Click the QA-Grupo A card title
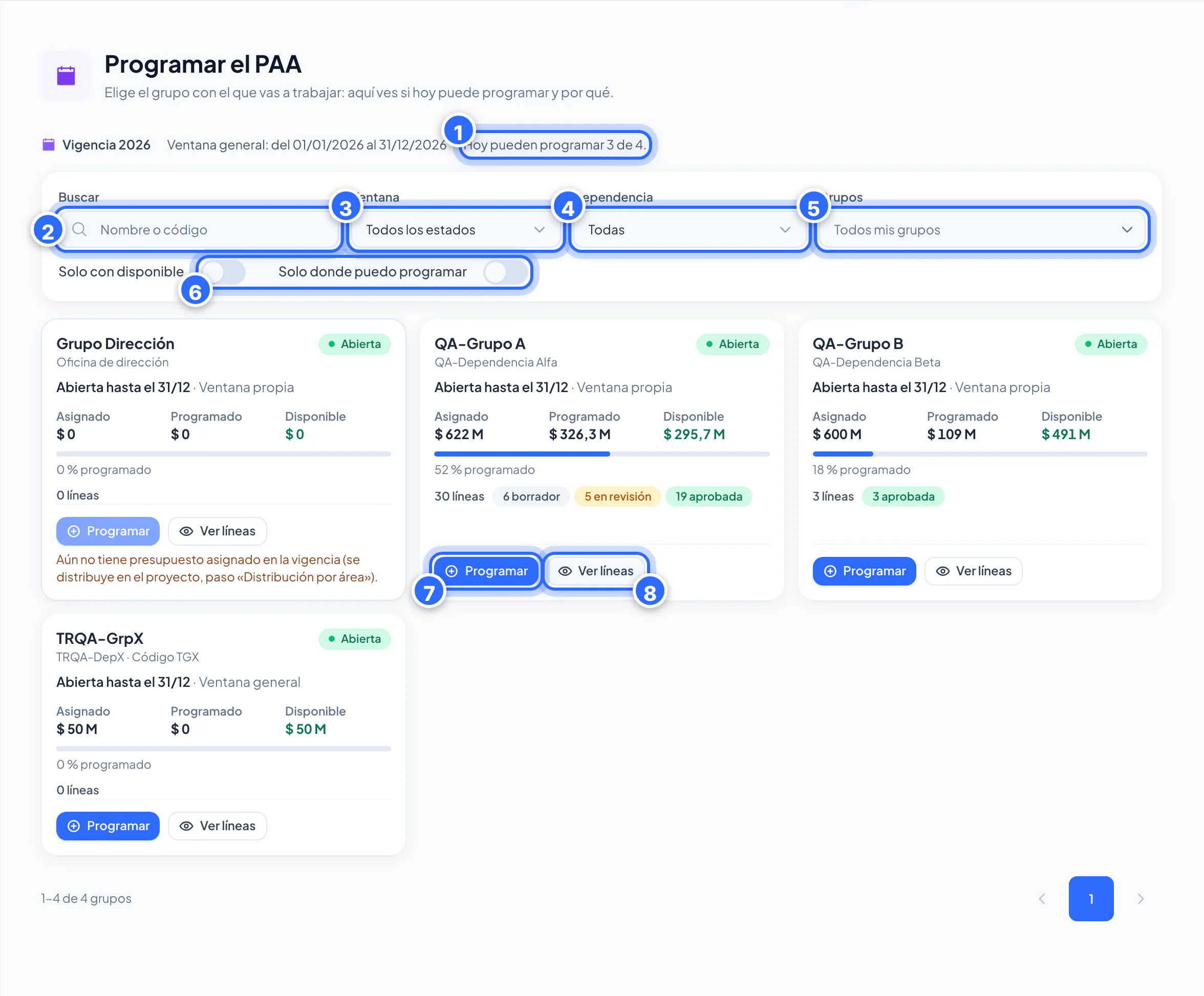The image size is (1204, 996). [x=479, y=344]
